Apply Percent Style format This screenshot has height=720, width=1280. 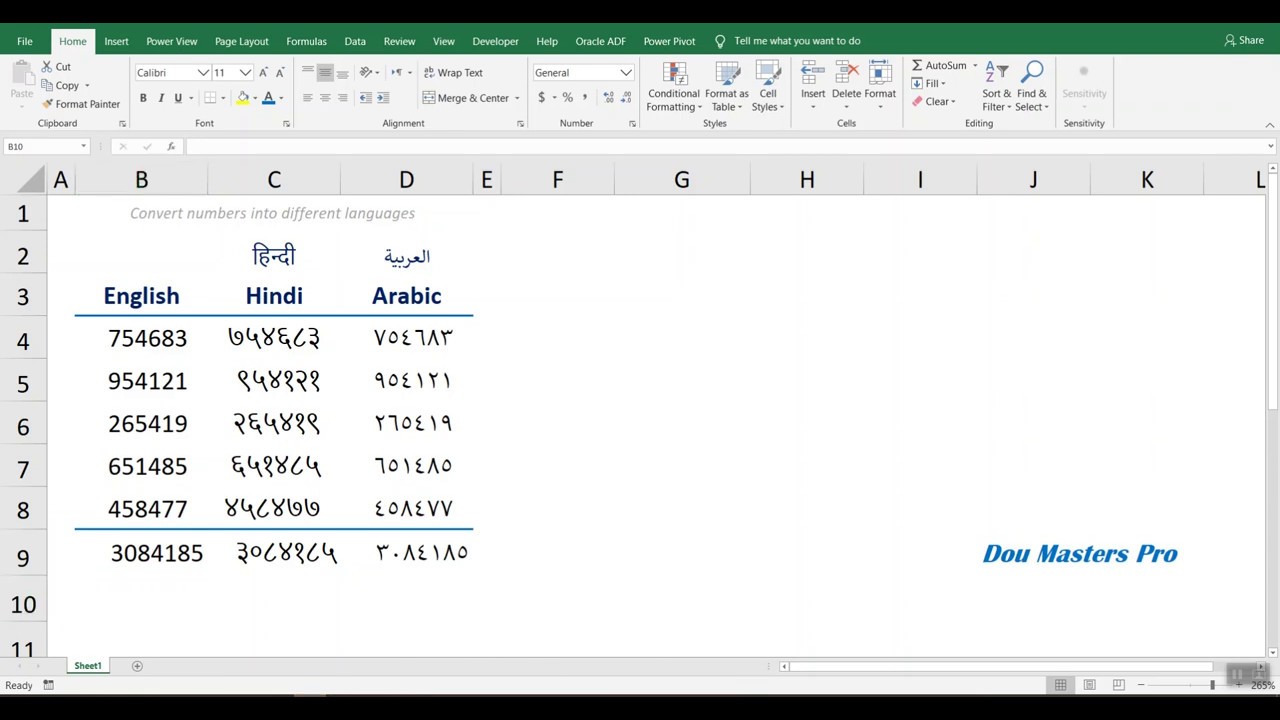568,98
